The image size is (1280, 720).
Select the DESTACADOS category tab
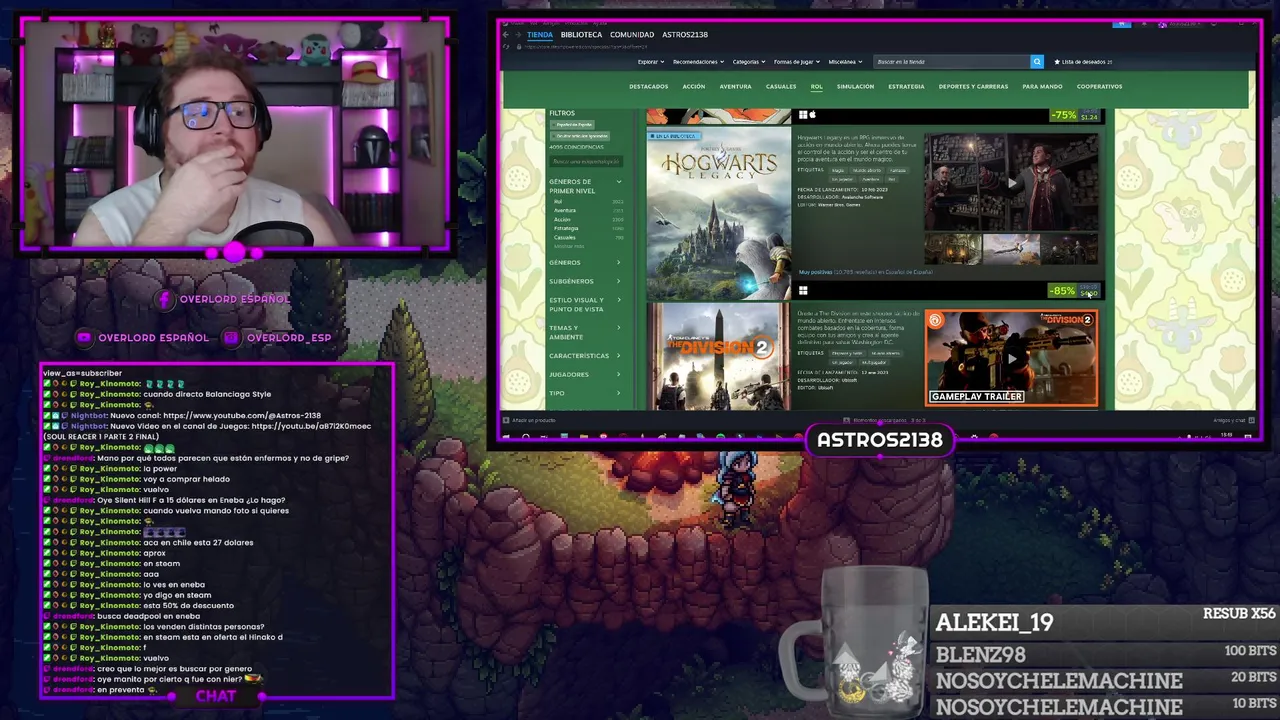click(648, 86)
